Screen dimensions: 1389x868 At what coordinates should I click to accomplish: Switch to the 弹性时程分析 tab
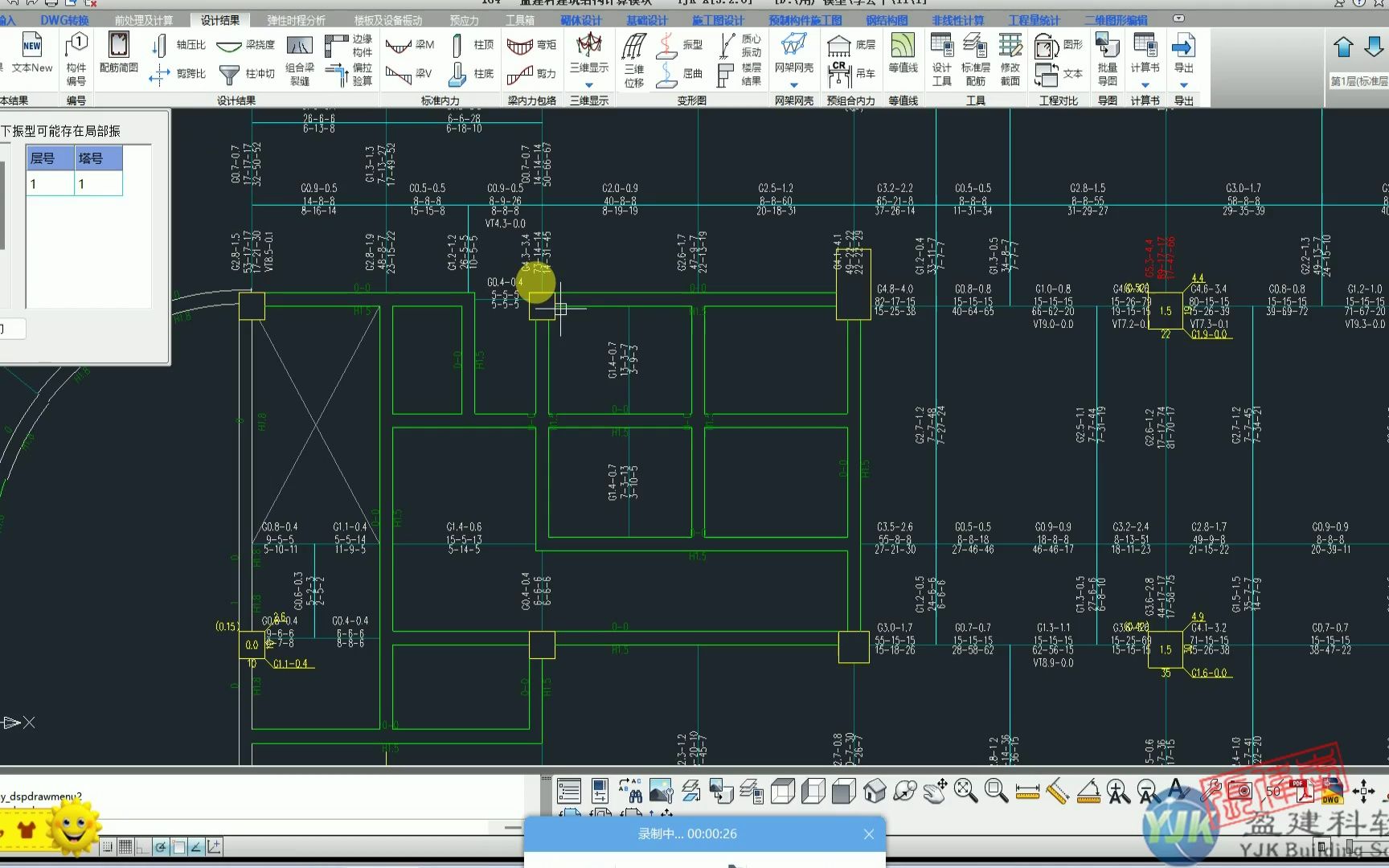[297, 19]
